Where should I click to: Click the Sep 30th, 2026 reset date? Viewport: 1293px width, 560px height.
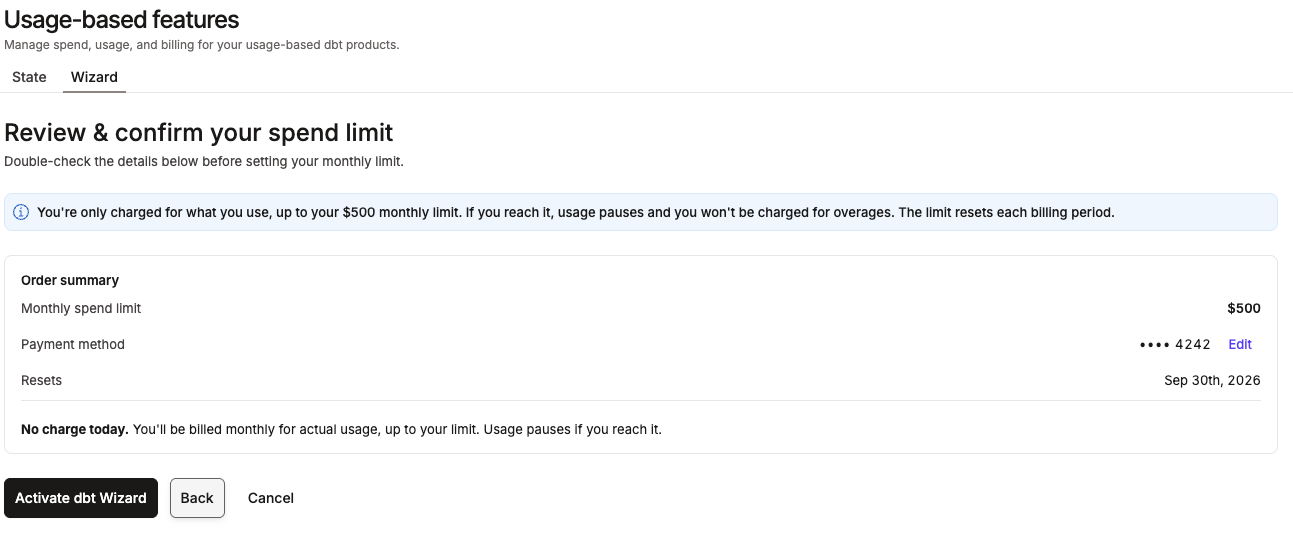1212,380
